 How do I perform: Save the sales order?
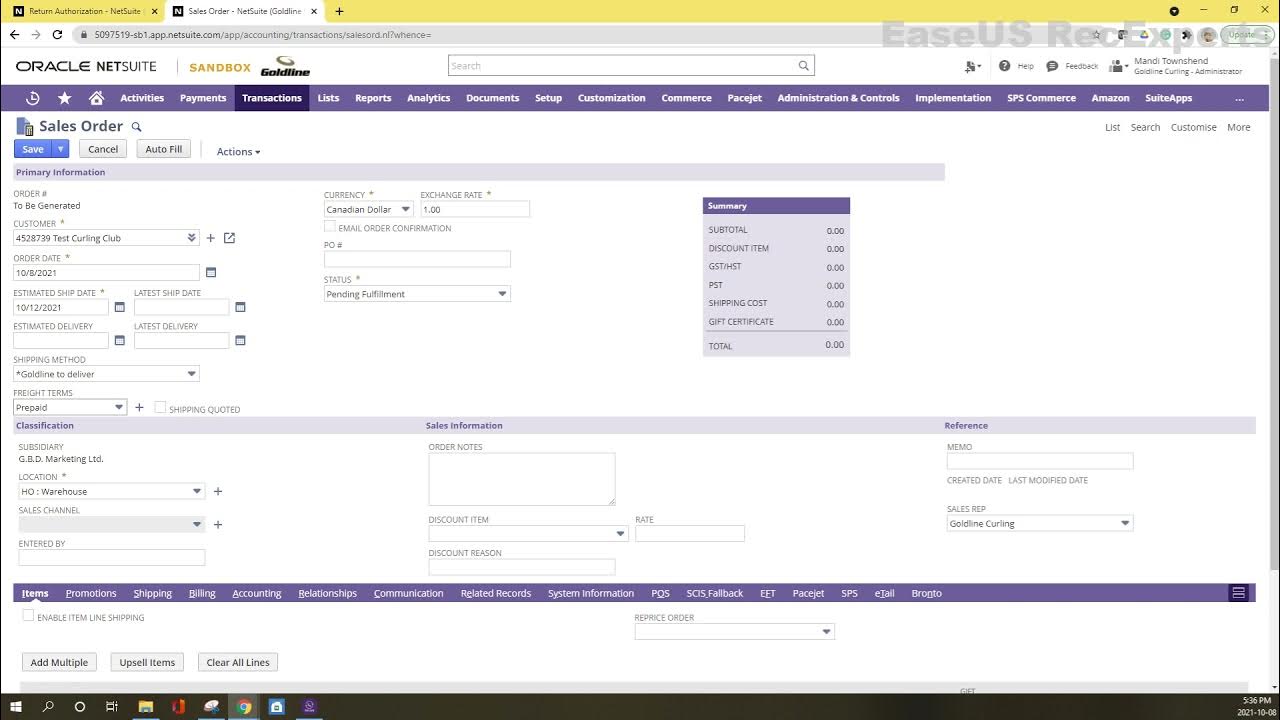pos(33,149)
